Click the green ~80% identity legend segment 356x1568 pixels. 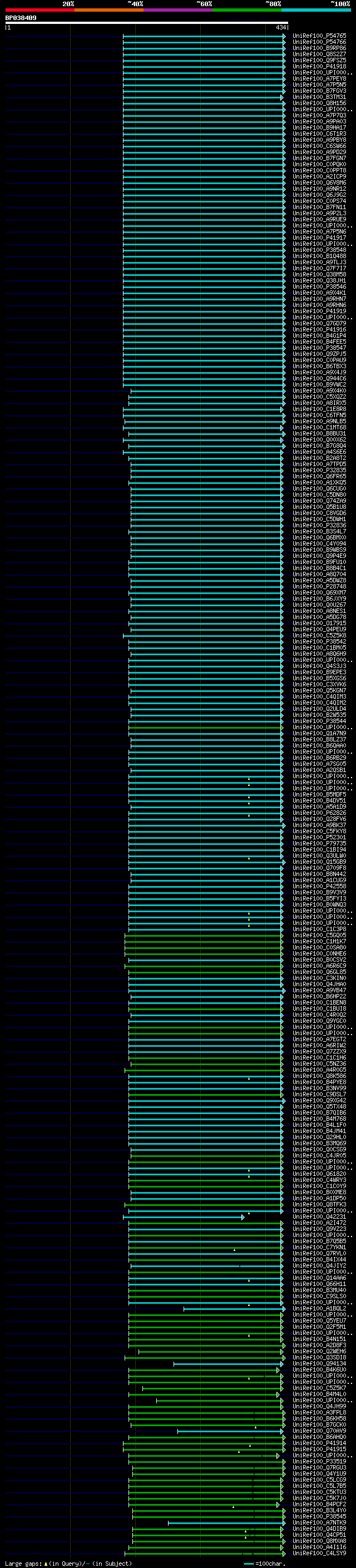(247, 10)
